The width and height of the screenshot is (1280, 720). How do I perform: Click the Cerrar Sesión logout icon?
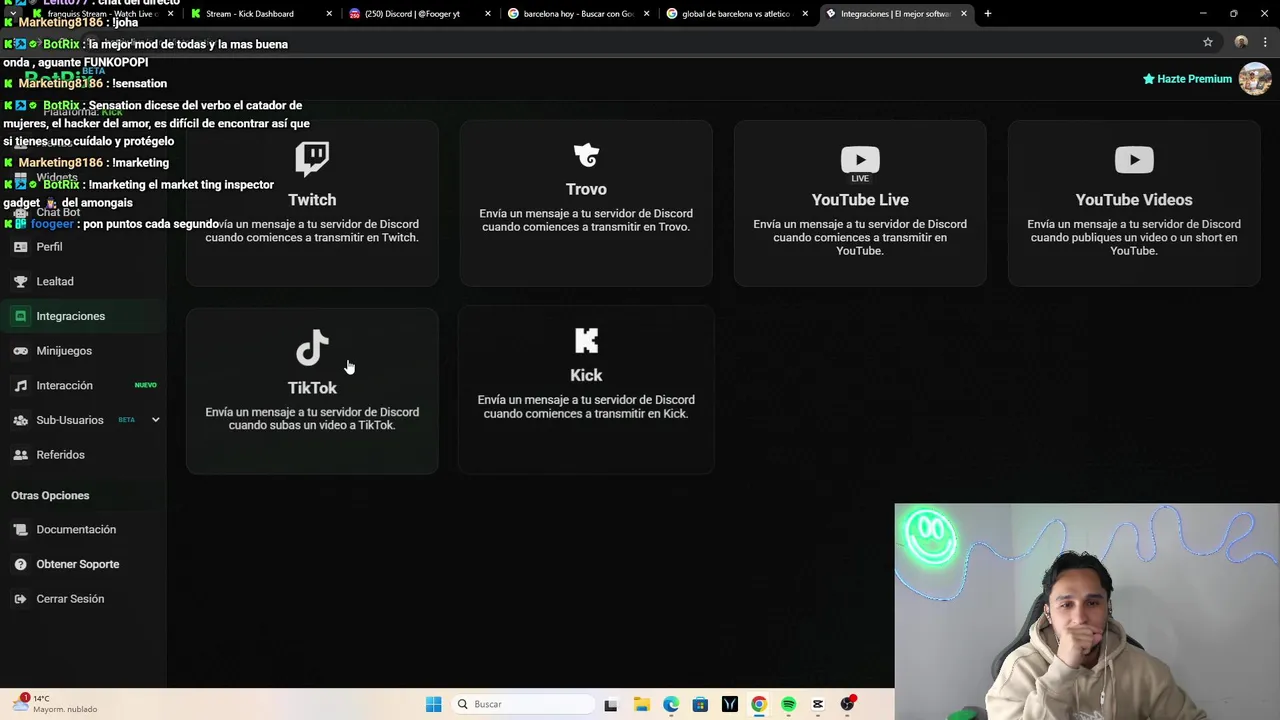coord(20,599)
